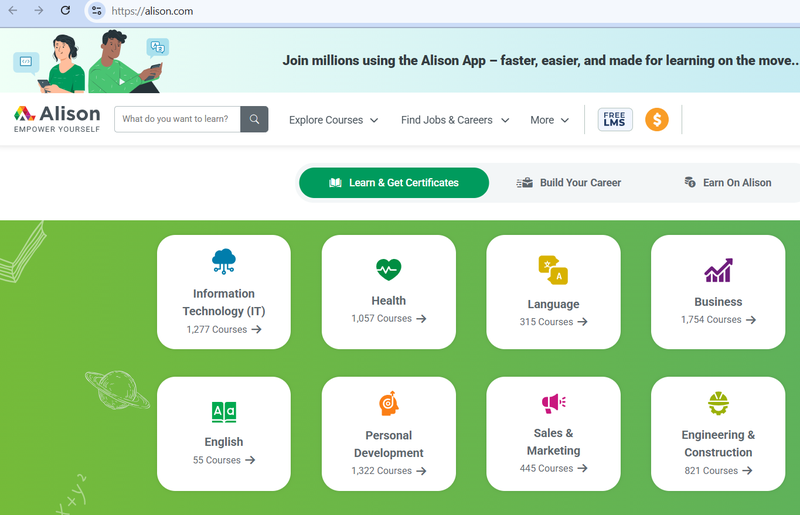Image resolution: width=800 pixels, height=515 pixels.
Task: Select the Build Your Career tab
Action: pos(569,183)
